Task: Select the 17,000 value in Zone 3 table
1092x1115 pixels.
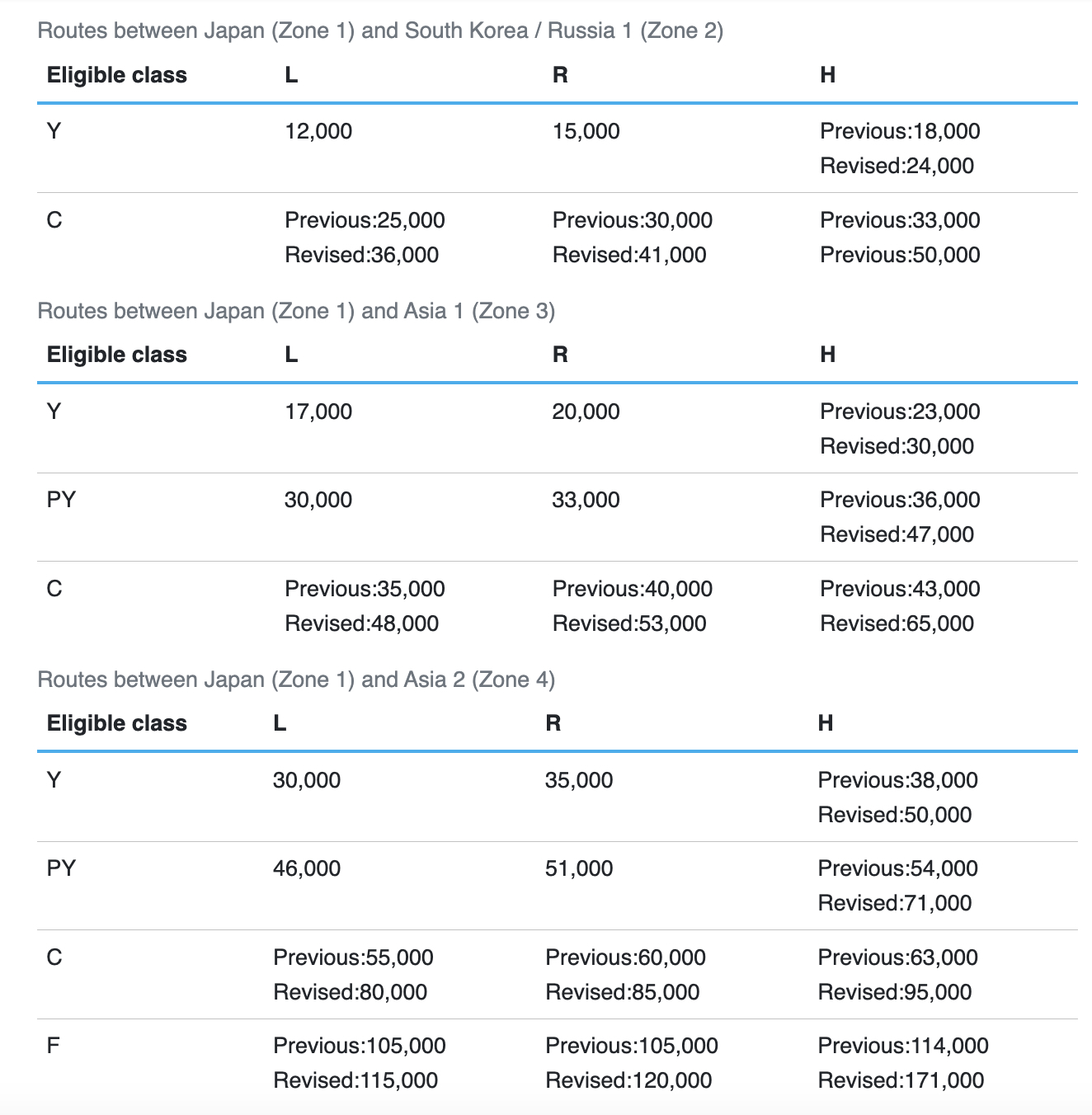Action: pyautogui.click(x=318, y=412)
